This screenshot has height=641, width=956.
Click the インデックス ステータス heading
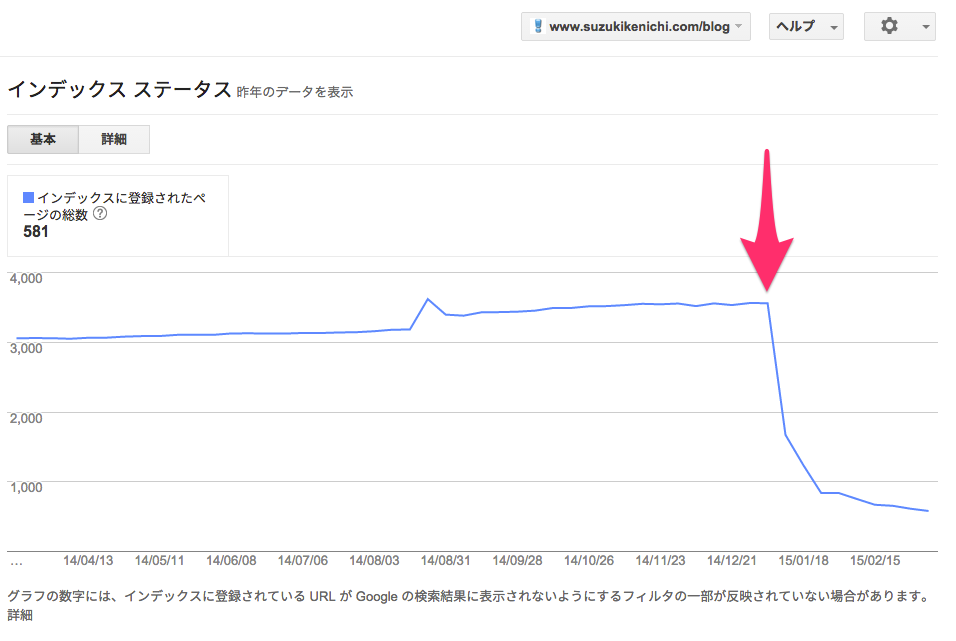pyautogui.click(x=119, y=89)
